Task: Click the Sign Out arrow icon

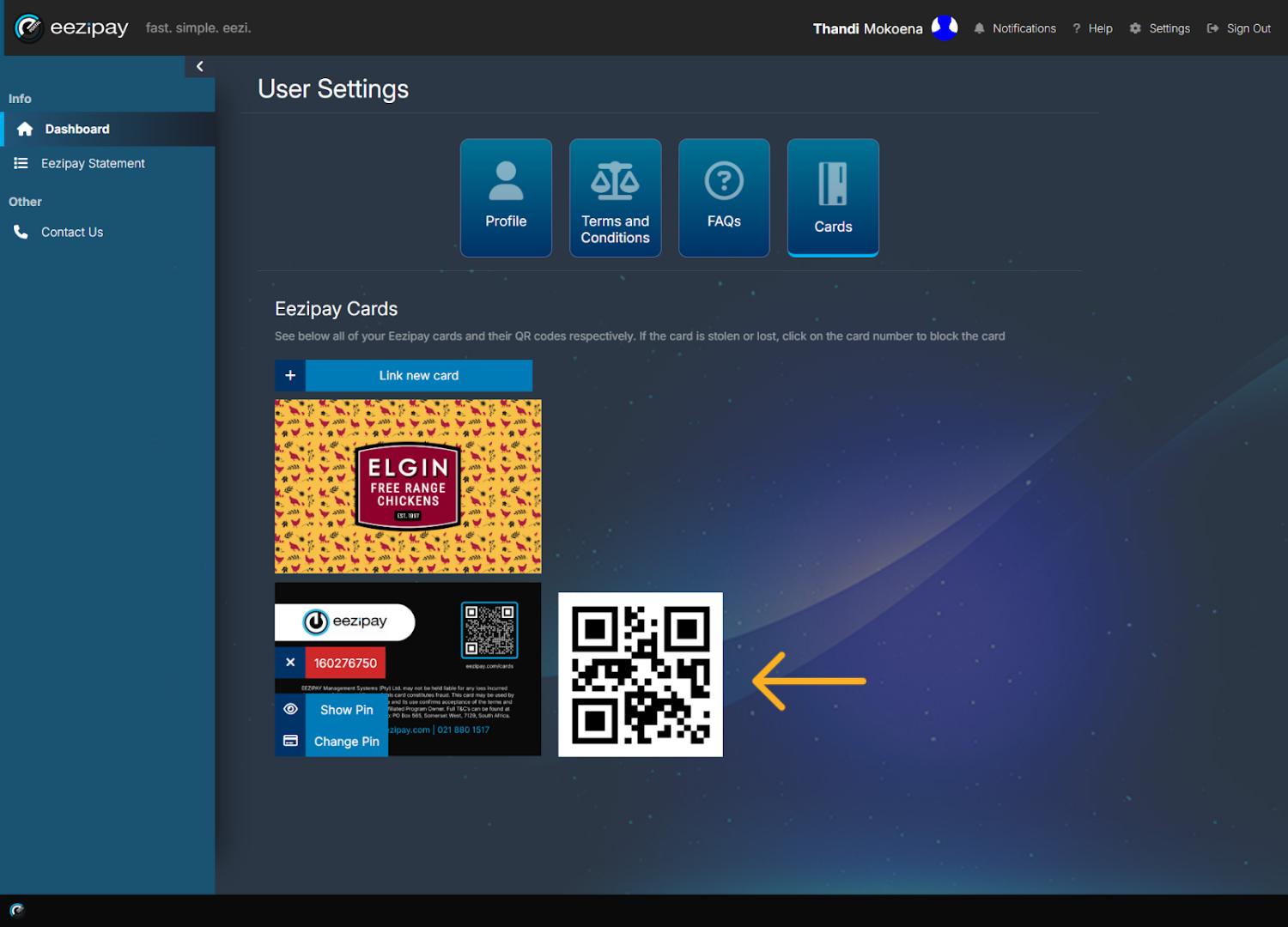Action: click(x=1212, y=28)
